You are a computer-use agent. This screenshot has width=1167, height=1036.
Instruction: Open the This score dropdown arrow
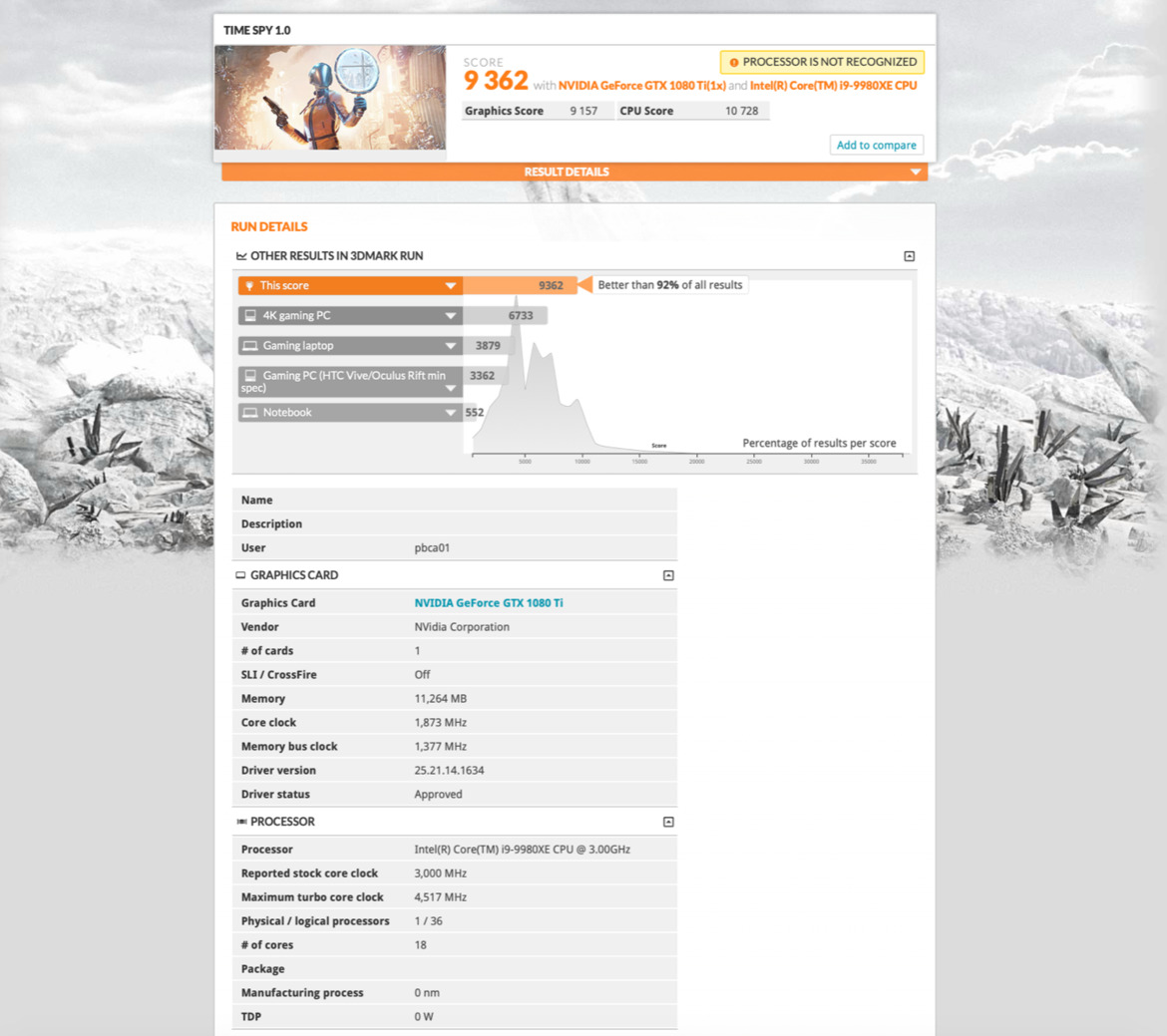[450, 286]
